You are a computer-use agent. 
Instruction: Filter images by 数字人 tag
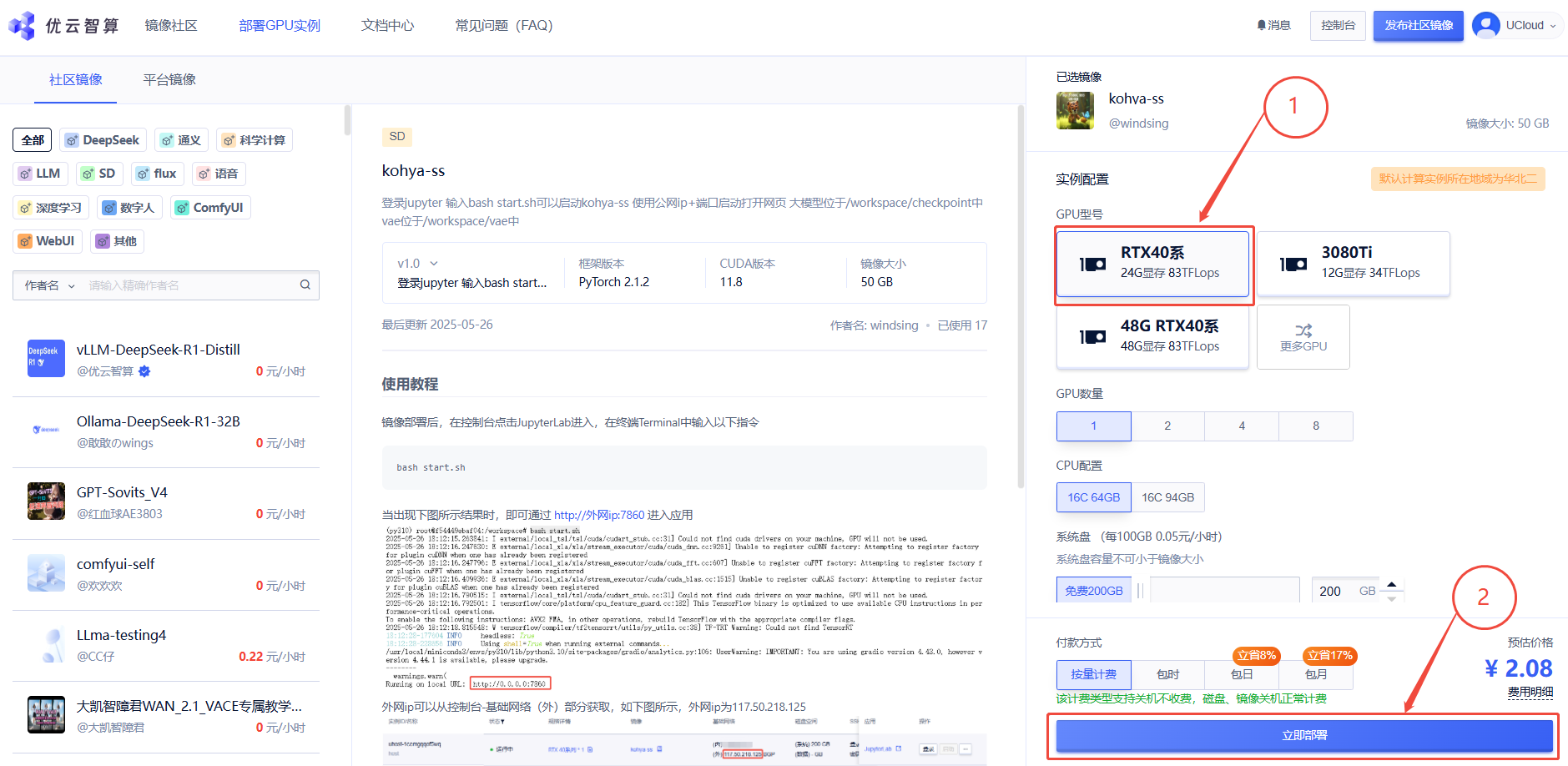(129, 208)
